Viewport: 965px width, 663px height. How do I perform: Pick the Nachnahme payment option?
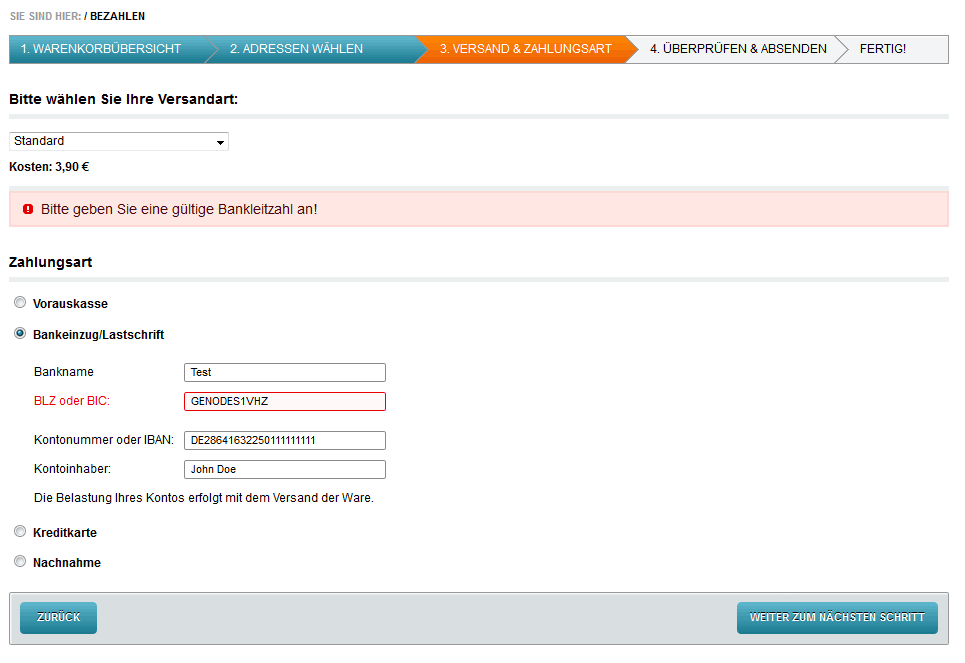[x=20, y=561]
